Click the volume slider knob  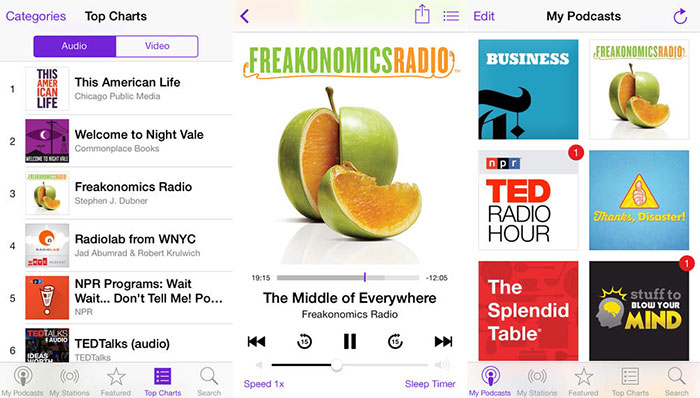(x=337, y=365)
